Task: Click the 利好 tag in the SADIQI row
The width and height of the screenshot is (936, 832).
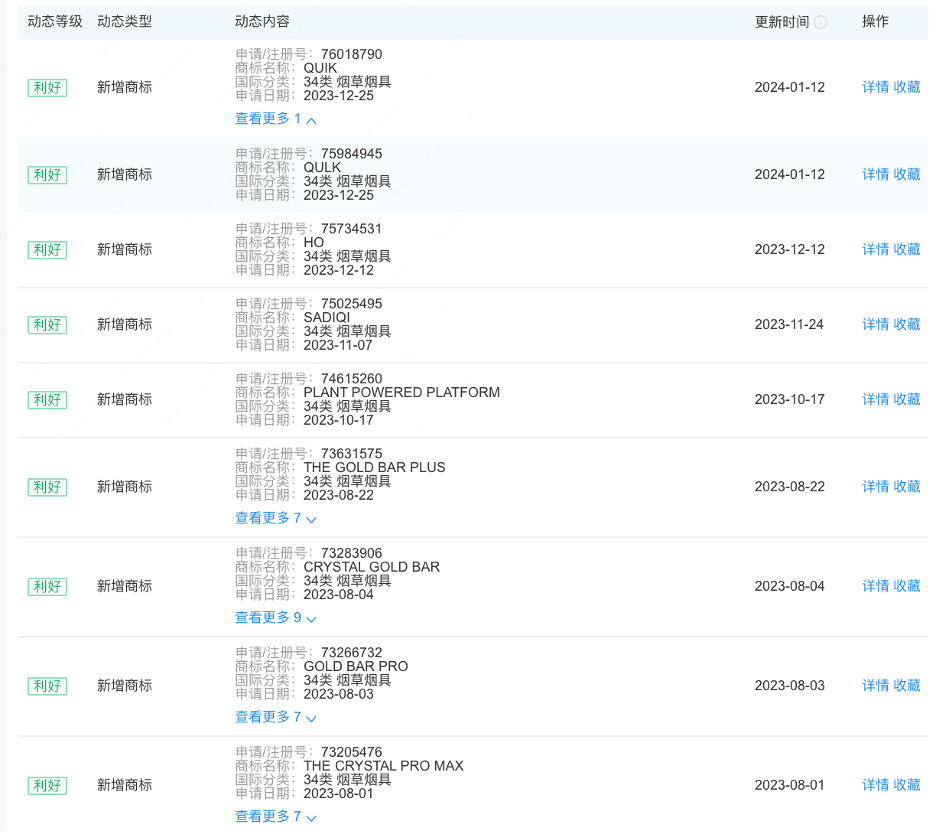Action: [x=47, y=325]
